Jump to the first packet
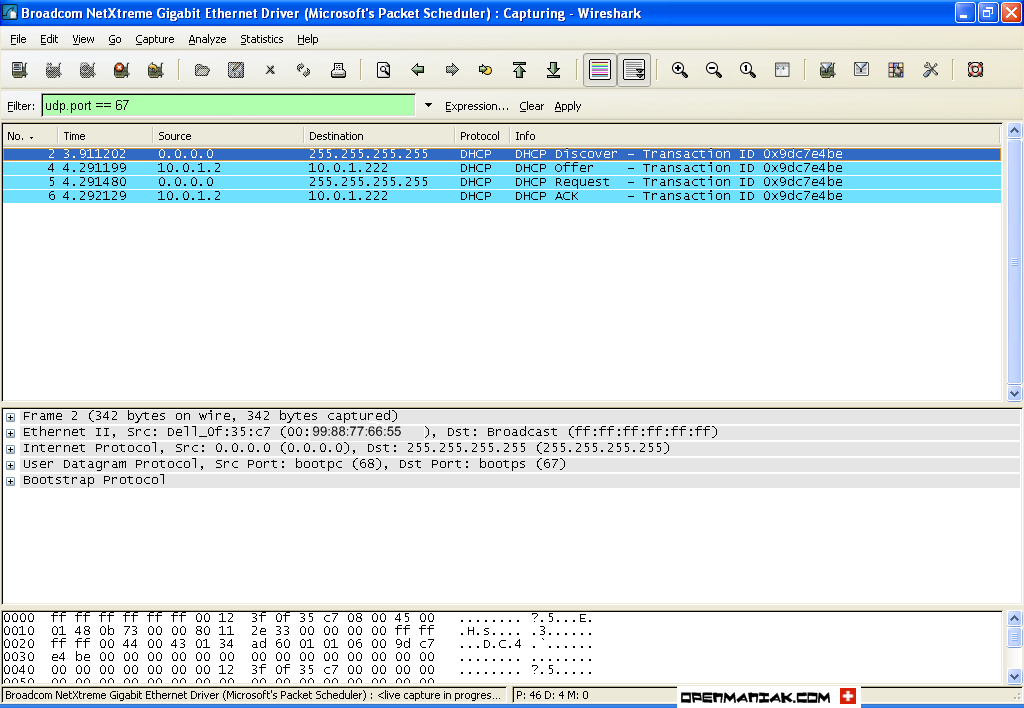1024x708 pixels. coord(520,70)
